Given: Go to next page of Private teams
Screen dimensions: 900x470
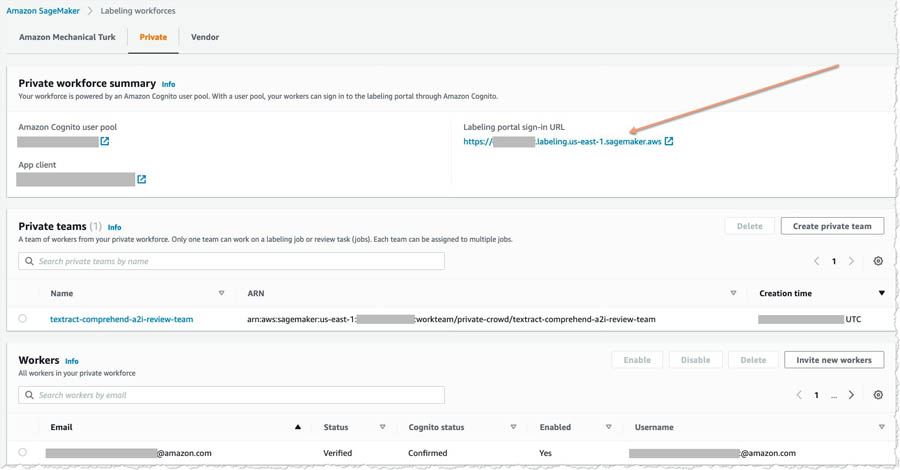Looking at the screenshot, I should click(851, 261).
